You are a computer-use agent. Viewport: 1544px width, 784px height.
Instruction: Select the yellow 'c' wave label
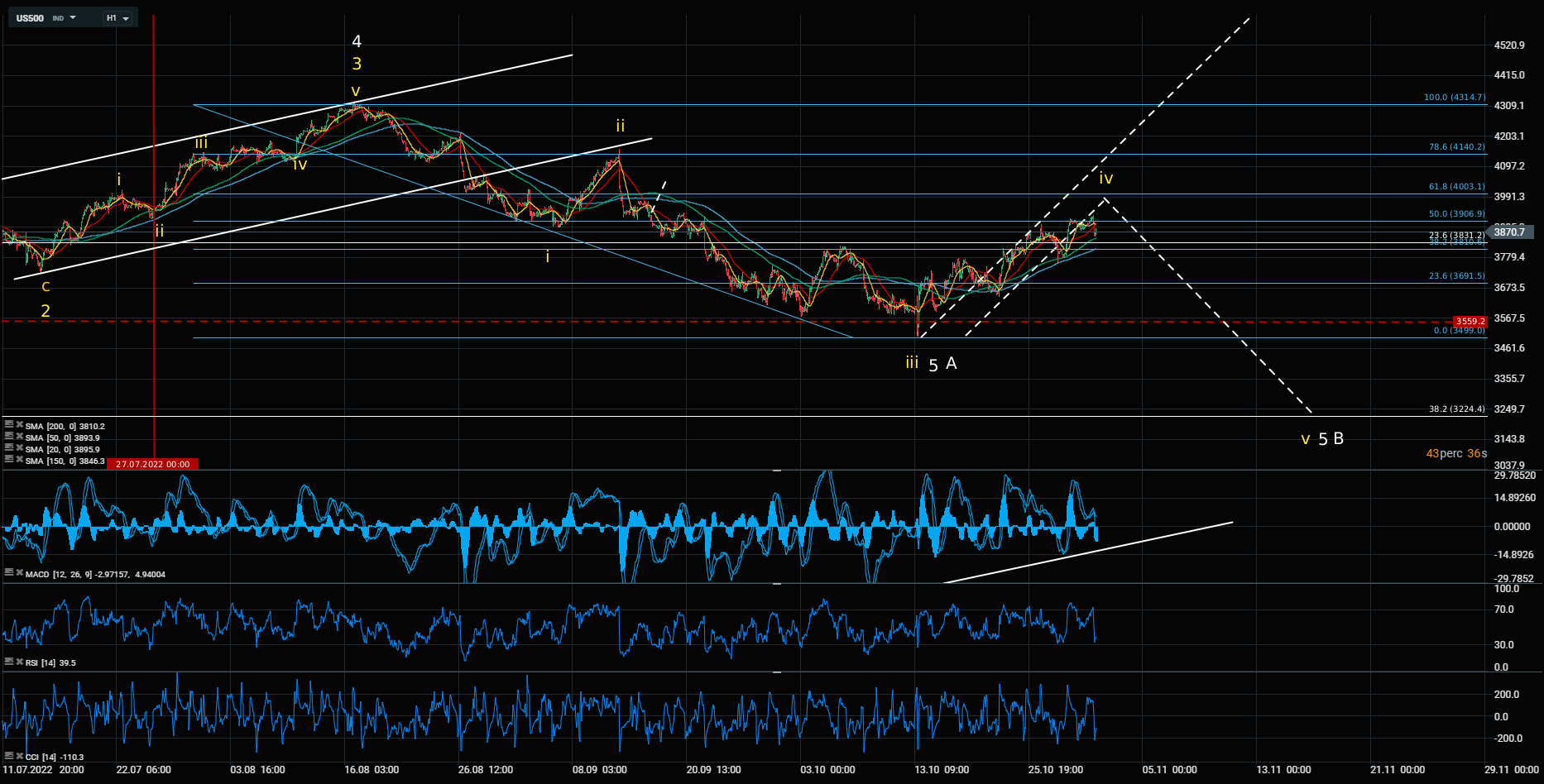coord(46,286)
